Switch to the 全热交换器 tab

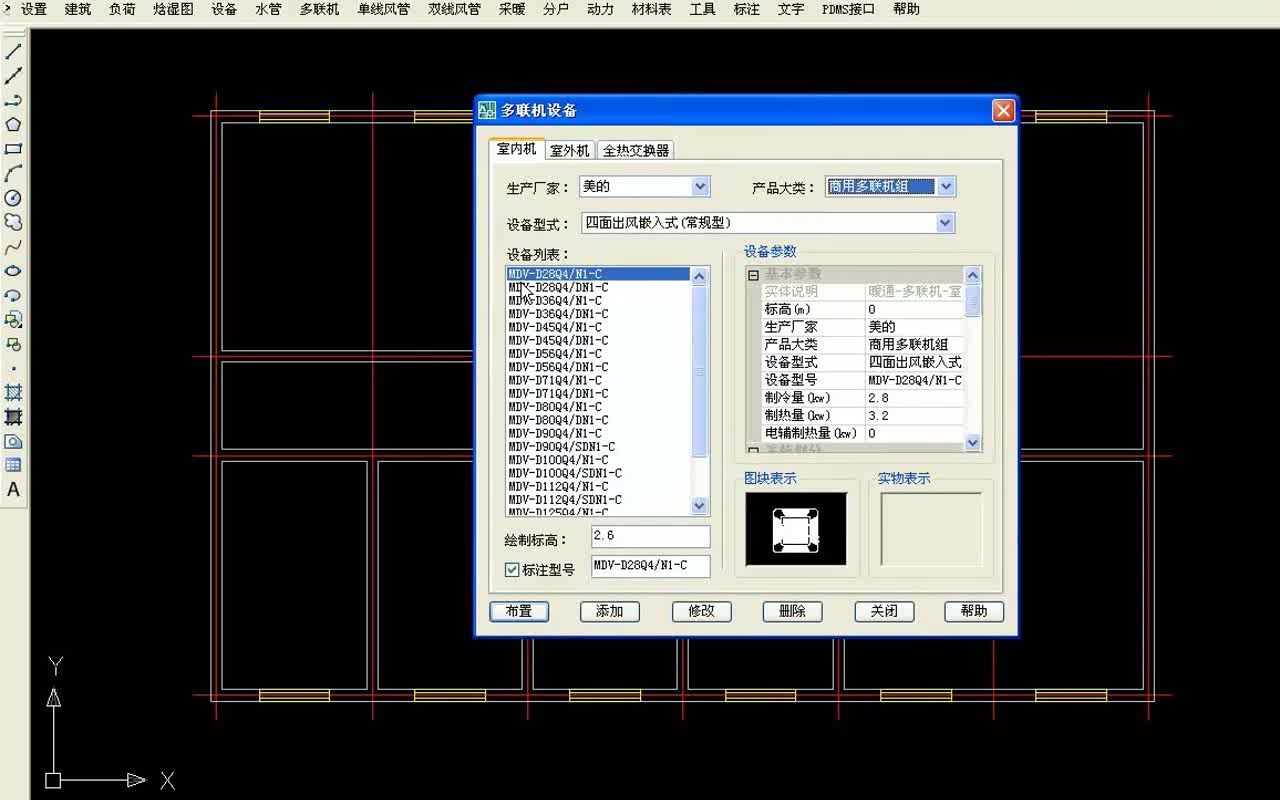(636, 151)
